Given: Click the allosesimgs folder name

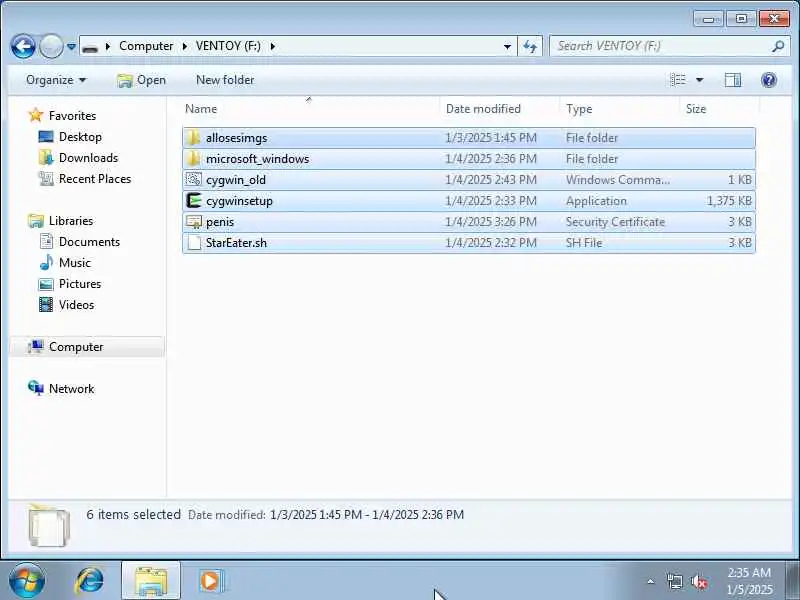Looking at the screenshot, I should coord(237,138).
